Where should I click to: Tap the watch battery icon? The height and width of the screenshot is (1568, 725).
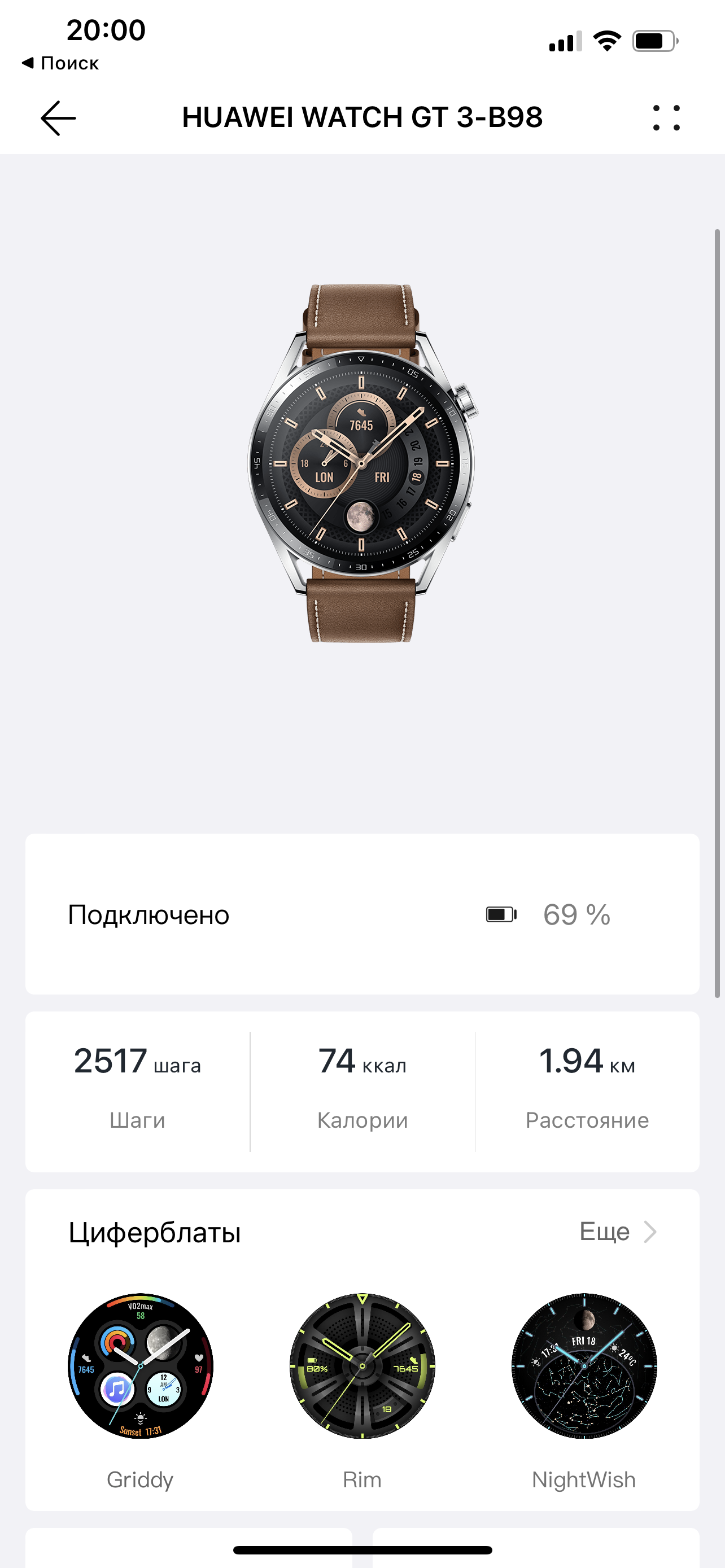[501, 914]
